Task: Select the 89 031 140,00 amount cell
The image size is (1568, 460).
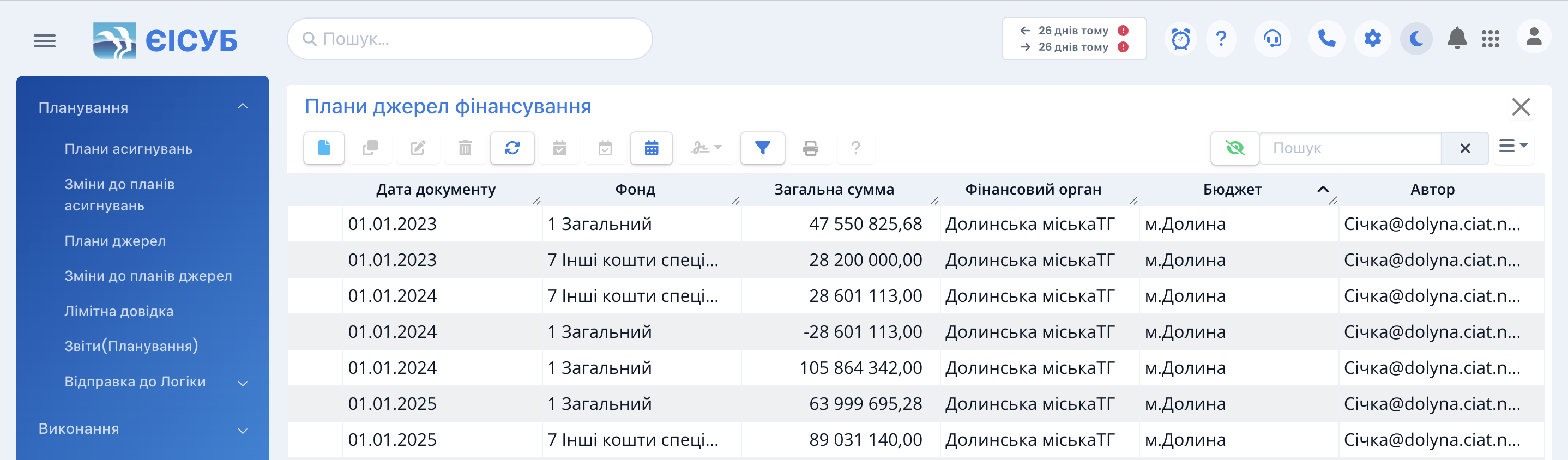Action: (x=841, y=439)
